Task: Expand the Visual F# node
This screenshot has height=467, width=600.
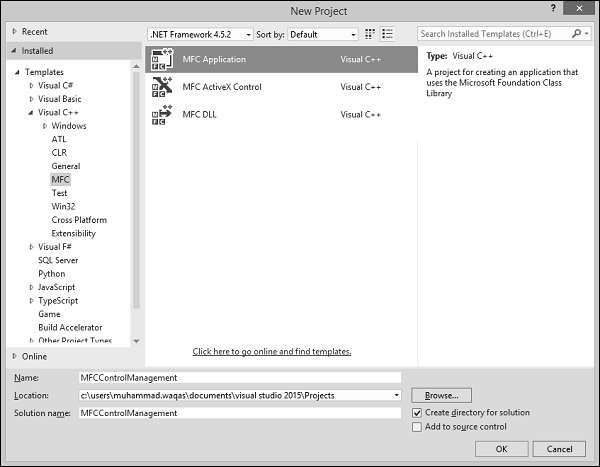Action: point(31,247)
